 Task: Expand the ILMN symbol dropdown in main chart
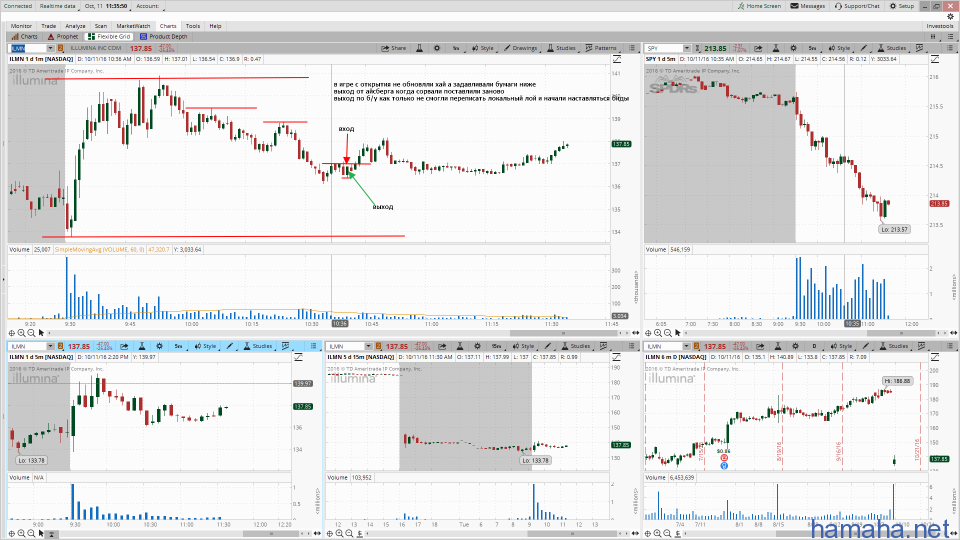[x=50, y=48]
